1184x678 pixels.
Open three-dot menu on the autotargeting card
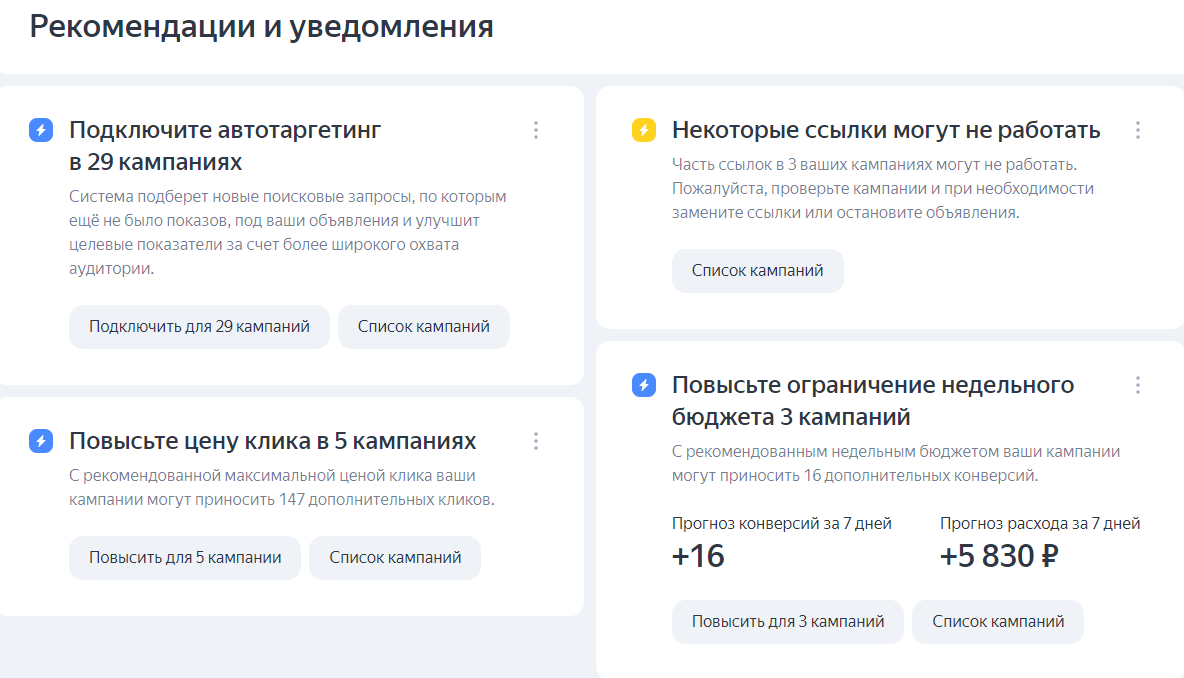(536, 130)
